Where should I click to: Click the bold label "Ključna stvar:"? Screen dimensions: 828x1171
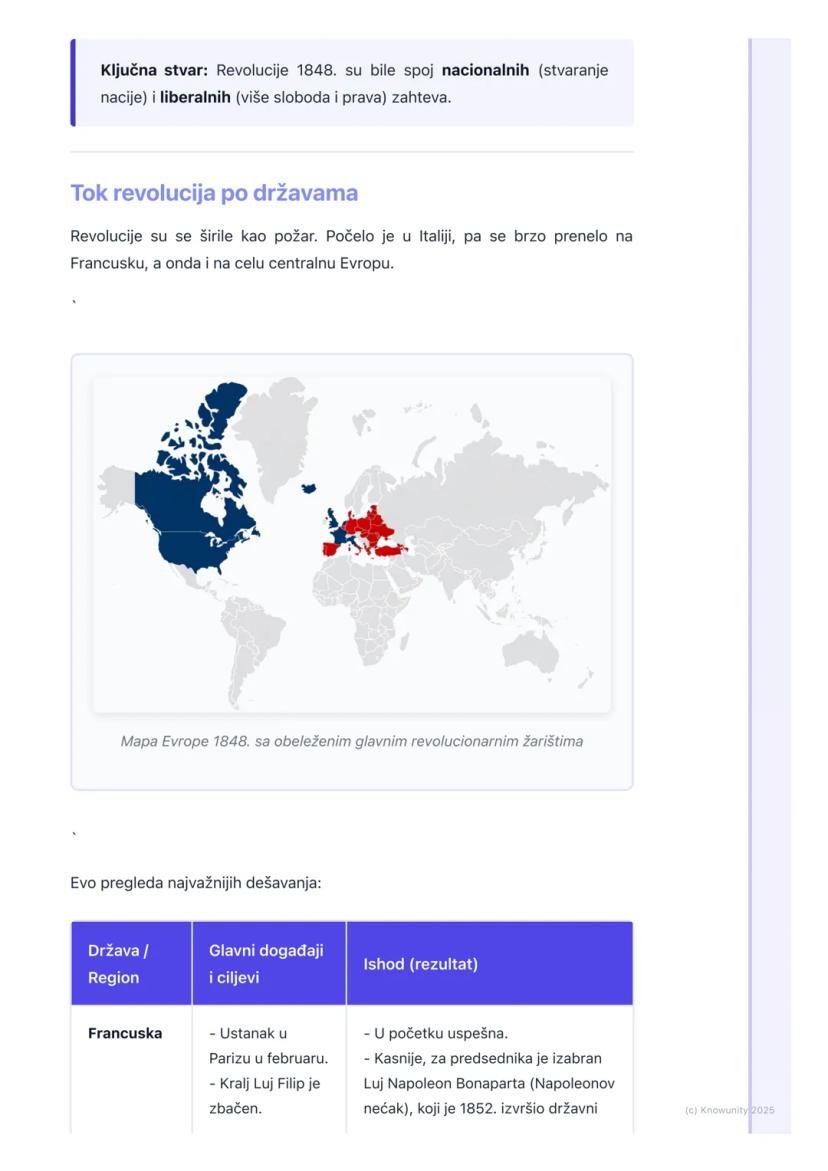click(154, 70)
